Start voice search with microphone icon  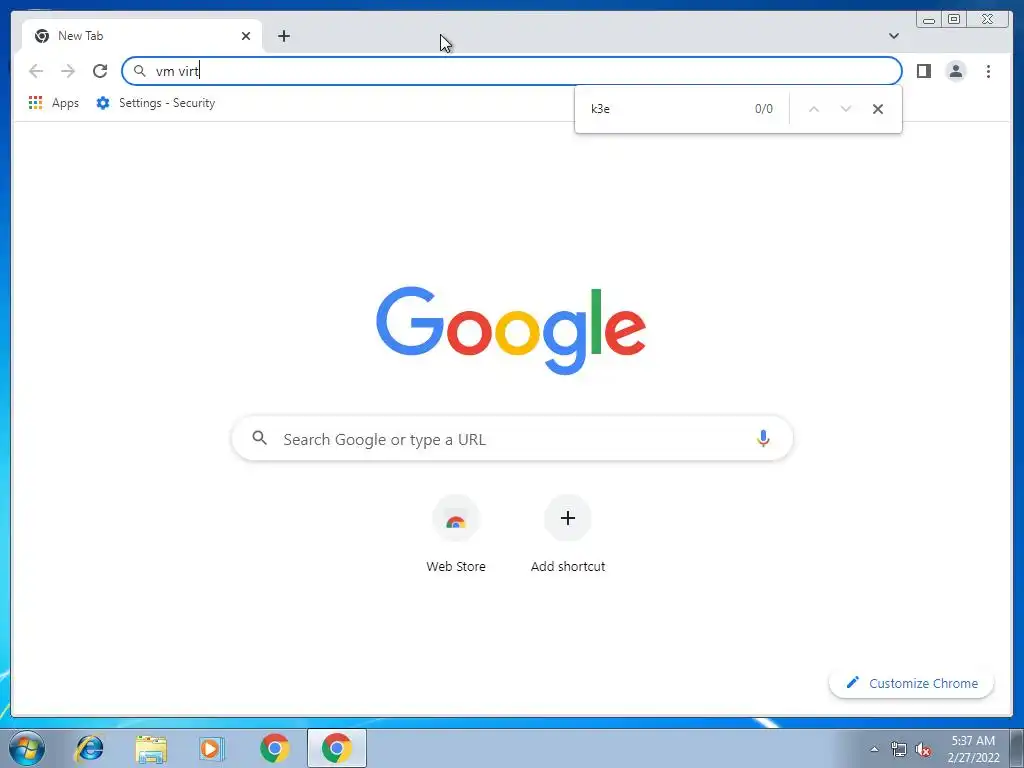coord(763,439)
